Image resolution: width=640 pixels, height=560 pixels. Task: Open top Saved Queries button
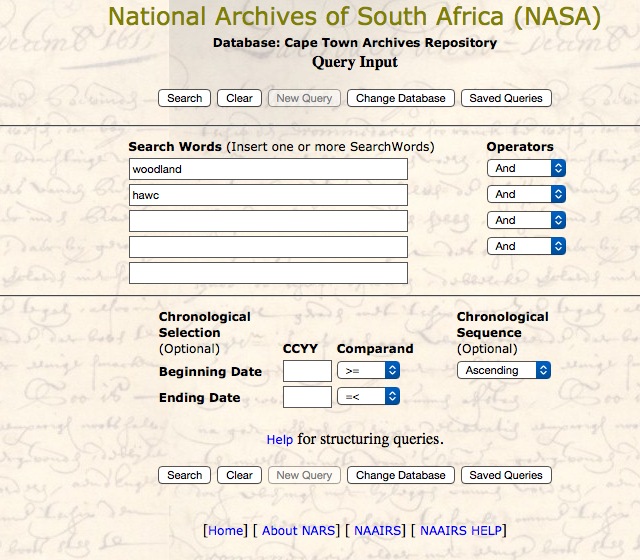(x=506, y=98)
